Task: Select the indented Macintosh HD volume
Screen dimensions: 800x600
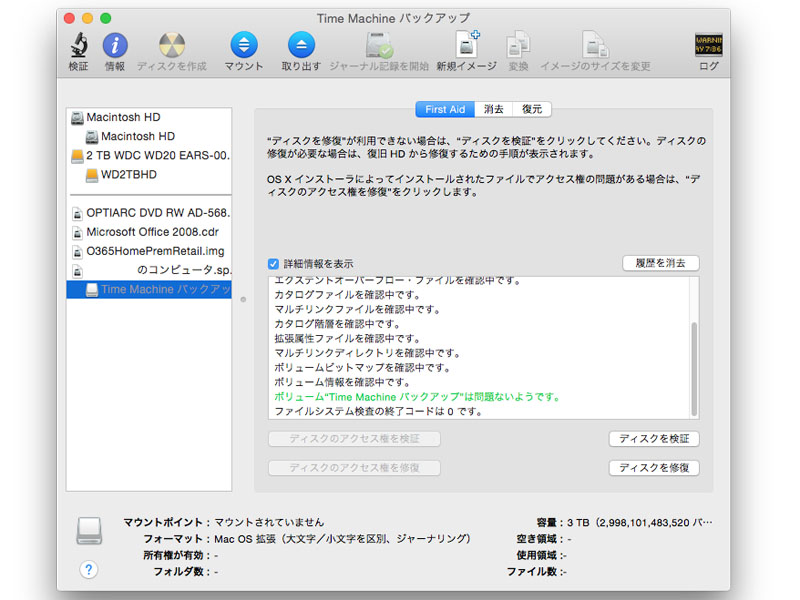Action: tap(149, 136)
